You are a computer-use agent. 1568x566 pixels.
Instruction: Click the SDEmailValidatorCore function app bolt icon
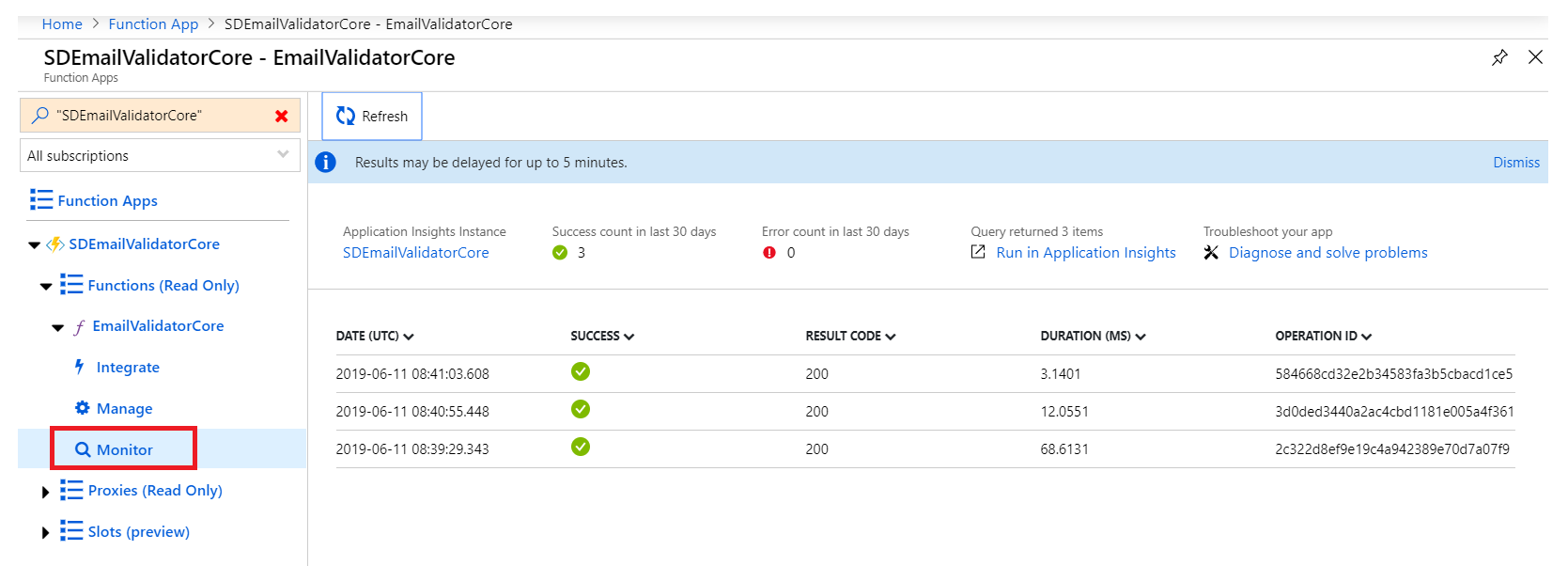pos(55,244)
